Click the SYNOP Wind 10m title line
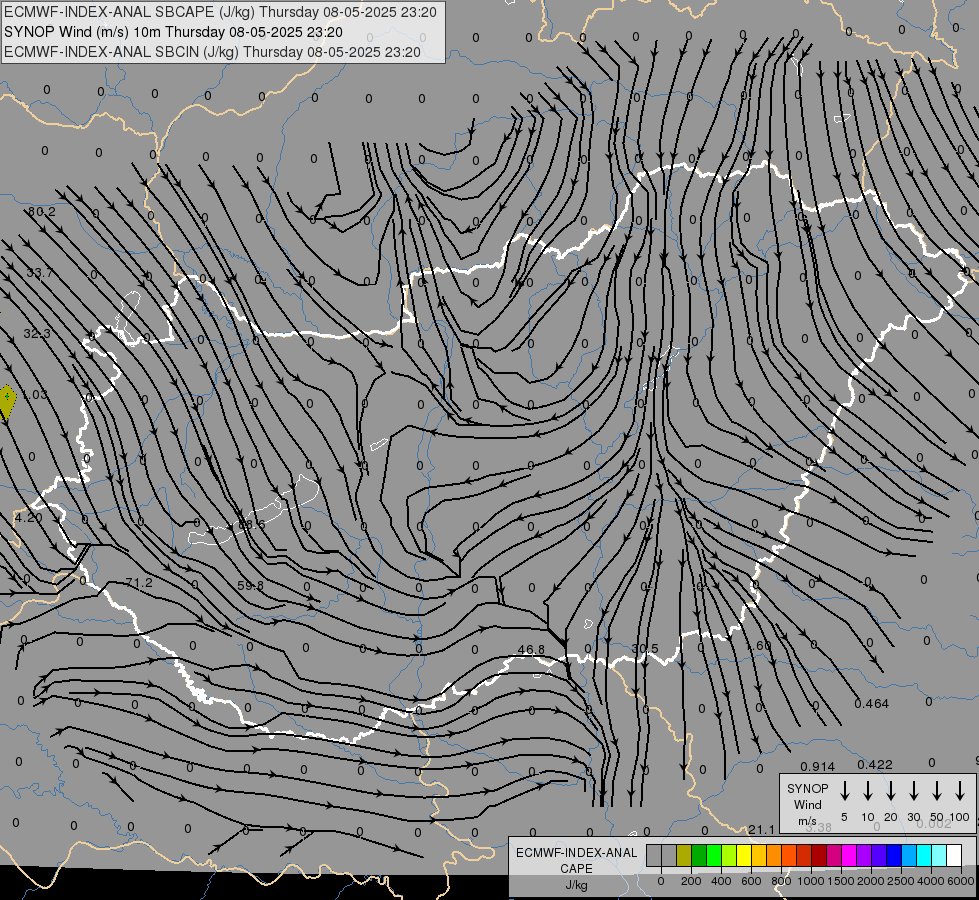The width and height of the screenshot is (979, 900). 173,32
